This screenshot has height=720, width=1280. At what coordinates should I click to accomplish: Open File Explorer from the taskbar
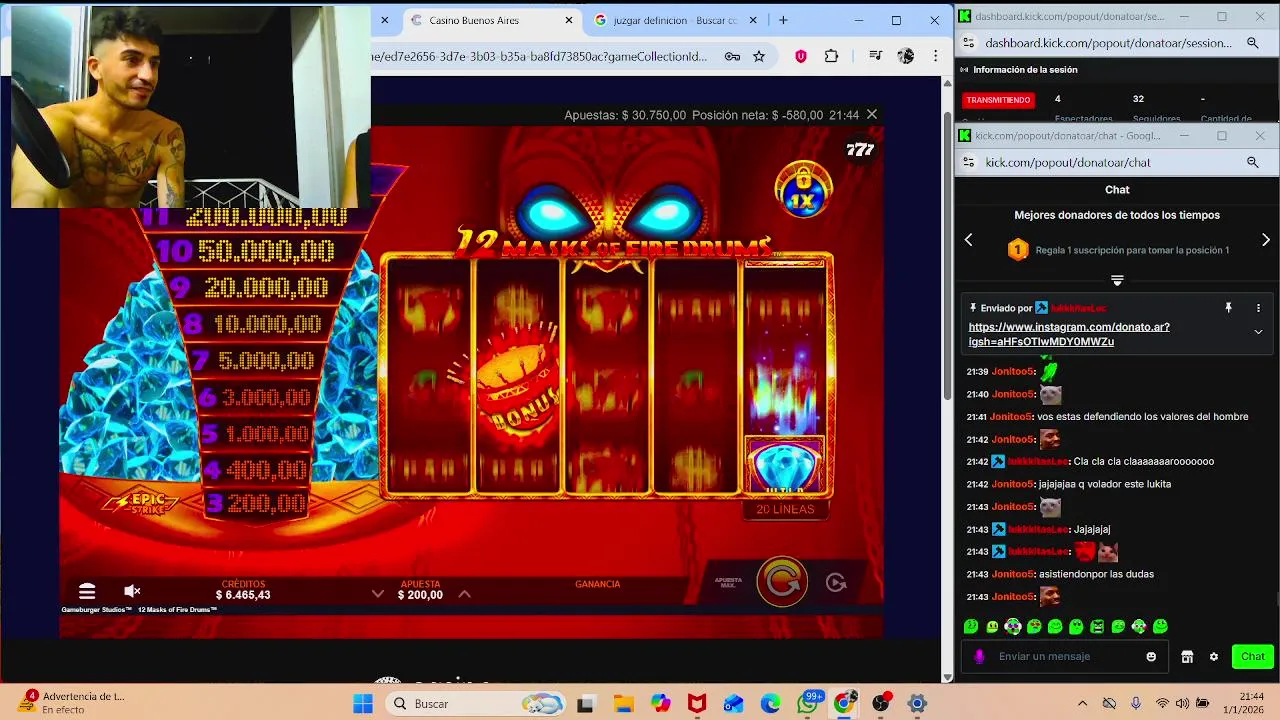(x=623, y=704)
